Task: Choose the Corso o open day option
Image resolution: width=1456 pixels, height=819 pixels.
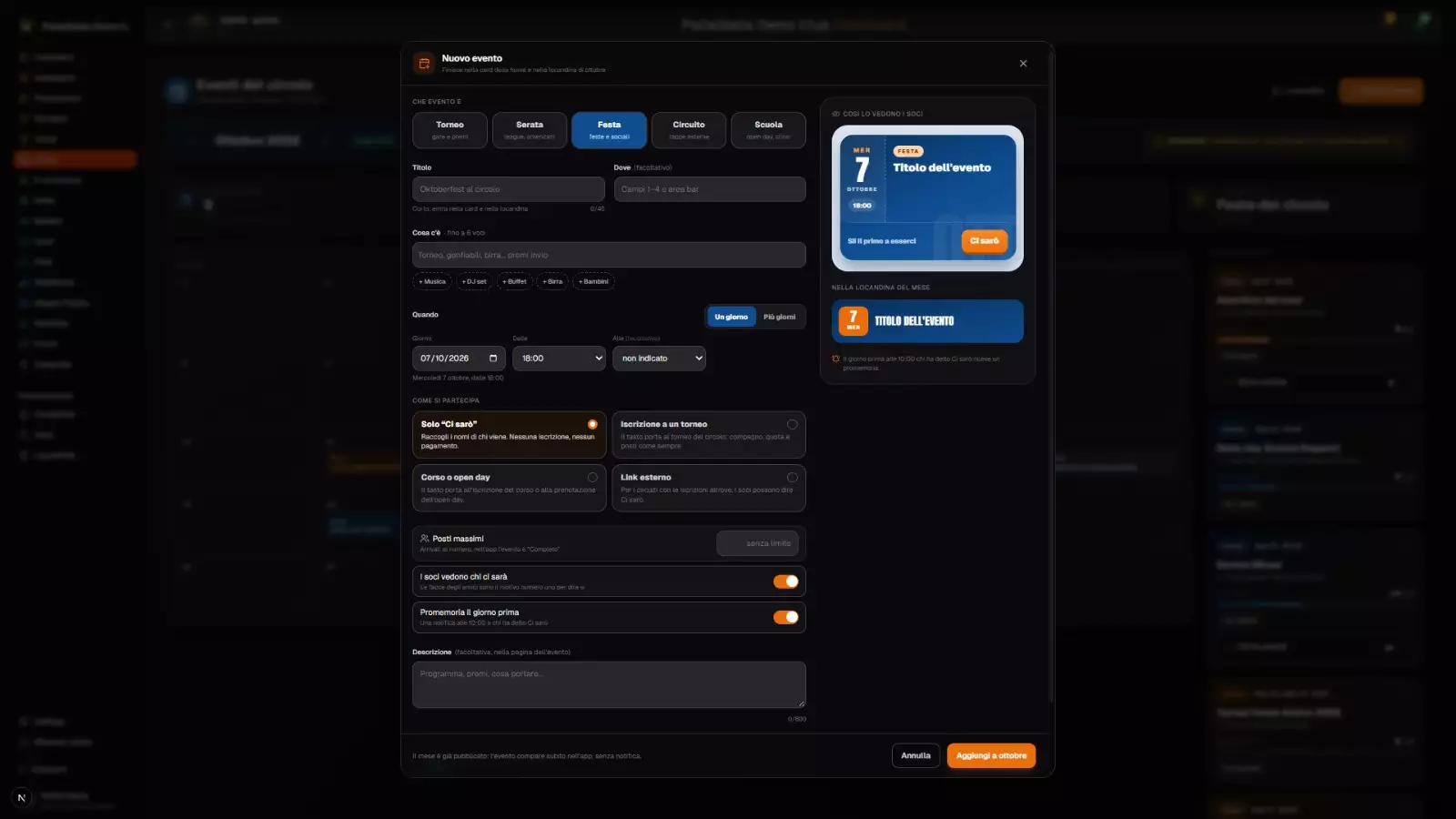Action: click(x=509, y=488)
